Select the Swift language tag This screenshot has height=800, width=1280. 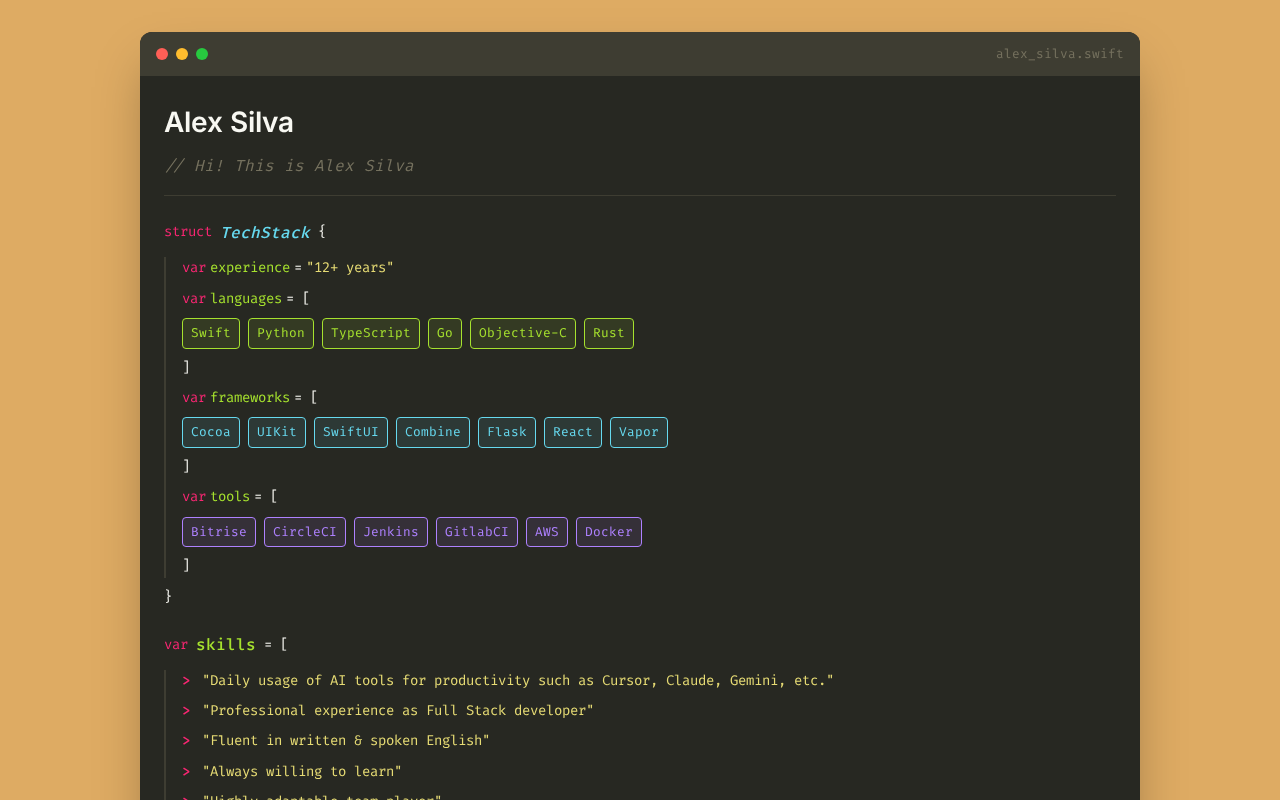(211, 333)
